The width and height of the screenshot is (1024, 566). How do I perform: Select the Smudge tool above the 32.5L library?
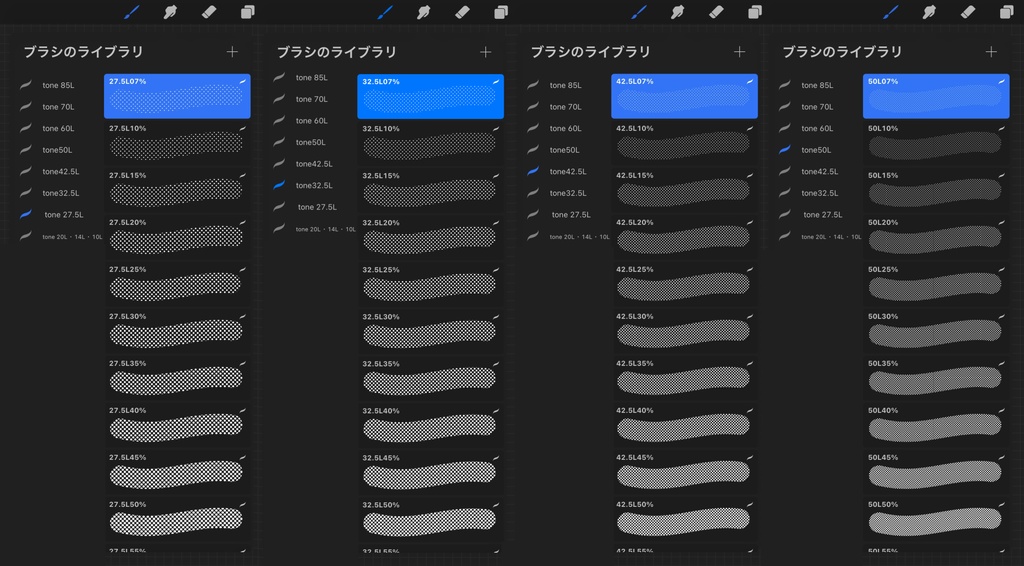click(x=424, y=12)
